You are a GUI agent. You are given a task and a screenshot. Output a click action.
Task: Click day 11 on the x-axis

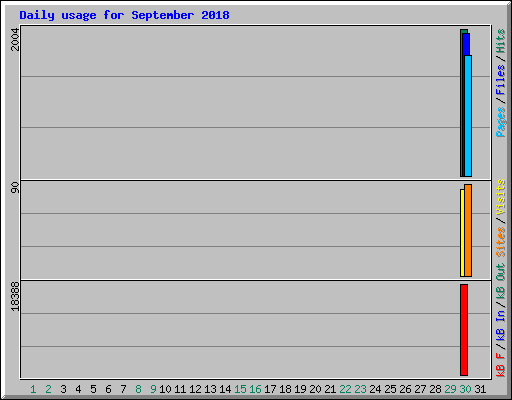coord(180,389)
